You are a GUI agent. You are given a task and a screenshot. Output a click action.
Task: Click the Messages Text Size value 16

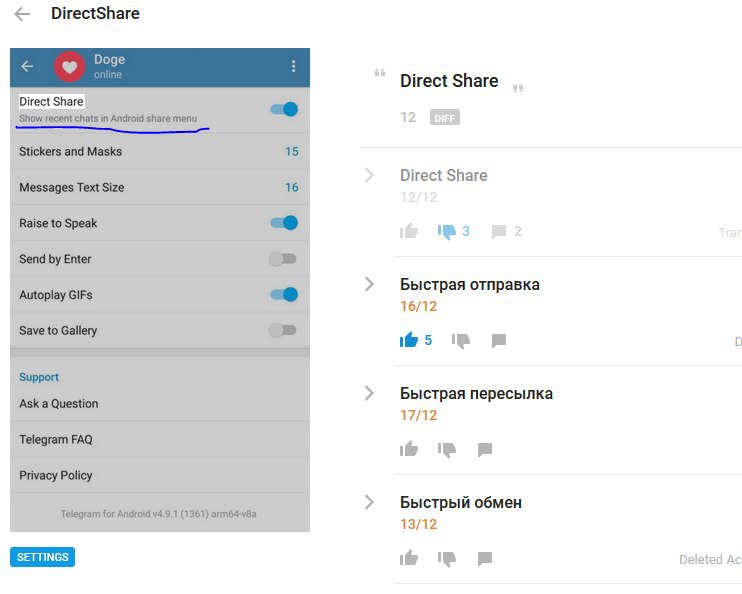click(292, 187)
